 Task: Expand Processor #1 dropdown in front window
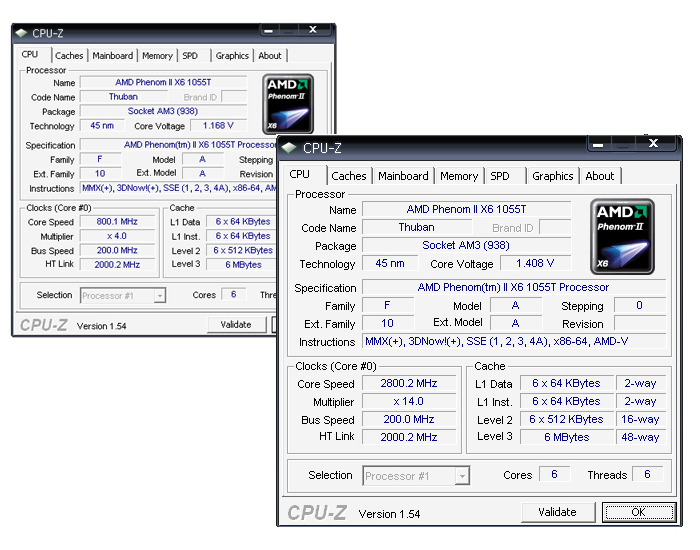point(462,476)
